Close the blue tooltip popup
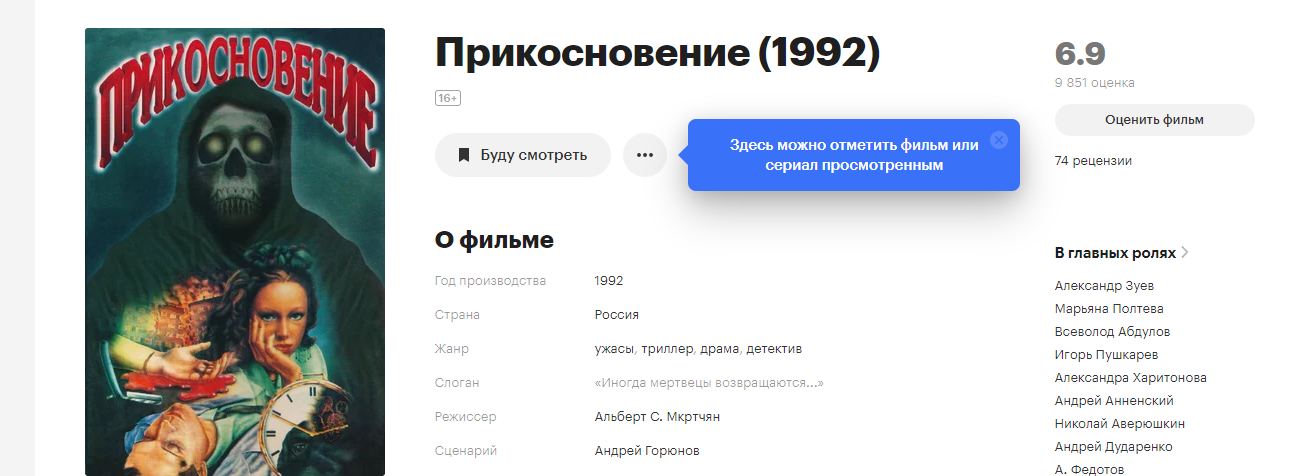This screenshot has height=476, width=1291. tap(998, 140)
